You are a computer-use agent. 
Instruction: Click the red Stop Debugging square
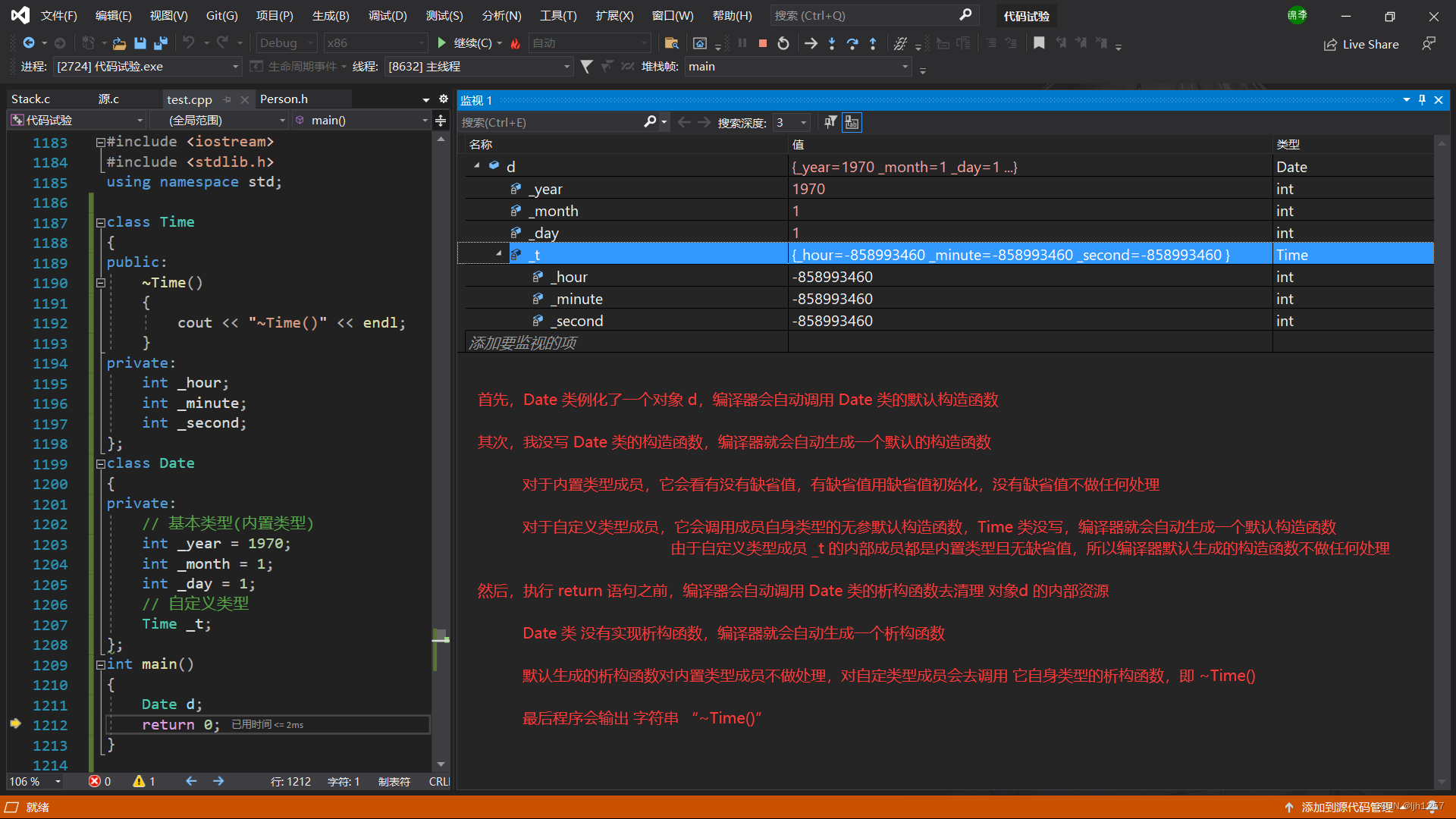click(x=763, y=43)
